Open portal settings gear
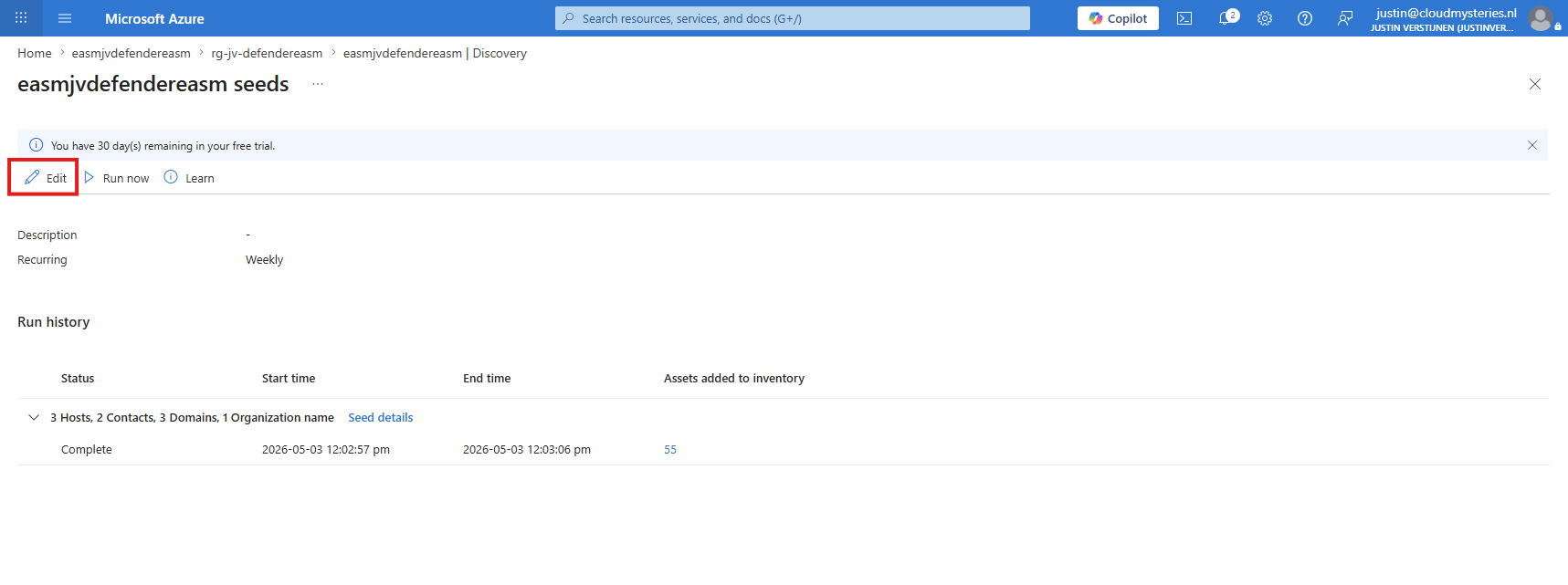1568x585 pixels. pyautogui.click(x=1265, y=18)
